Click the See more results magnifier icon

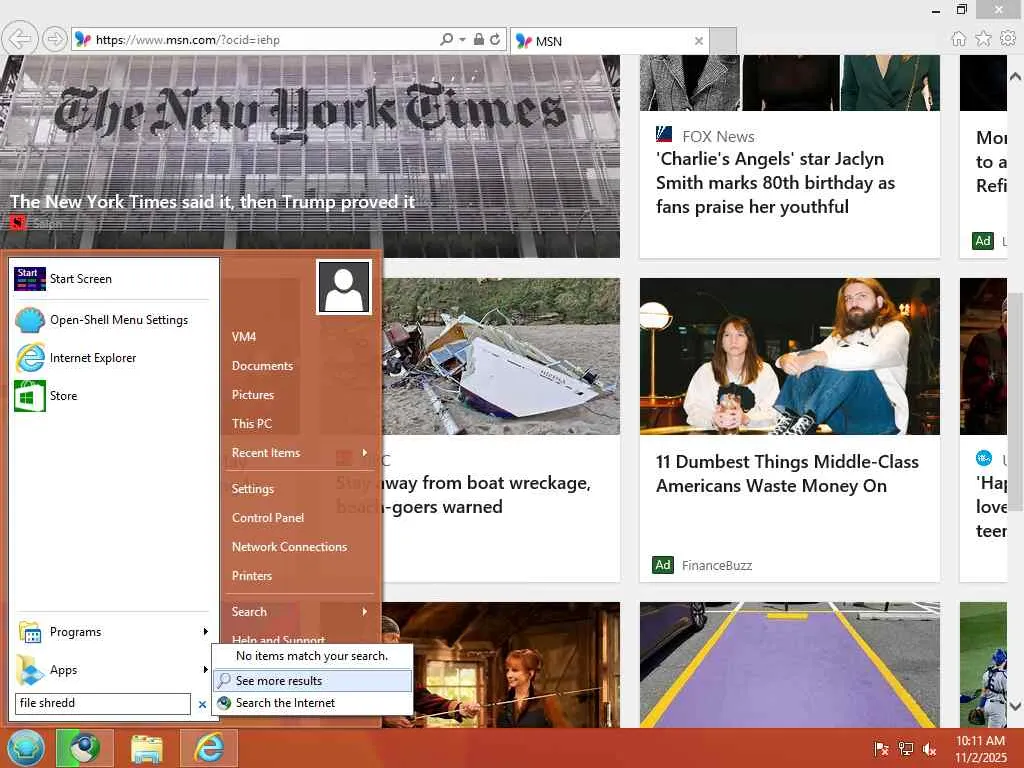pos(224,680)
